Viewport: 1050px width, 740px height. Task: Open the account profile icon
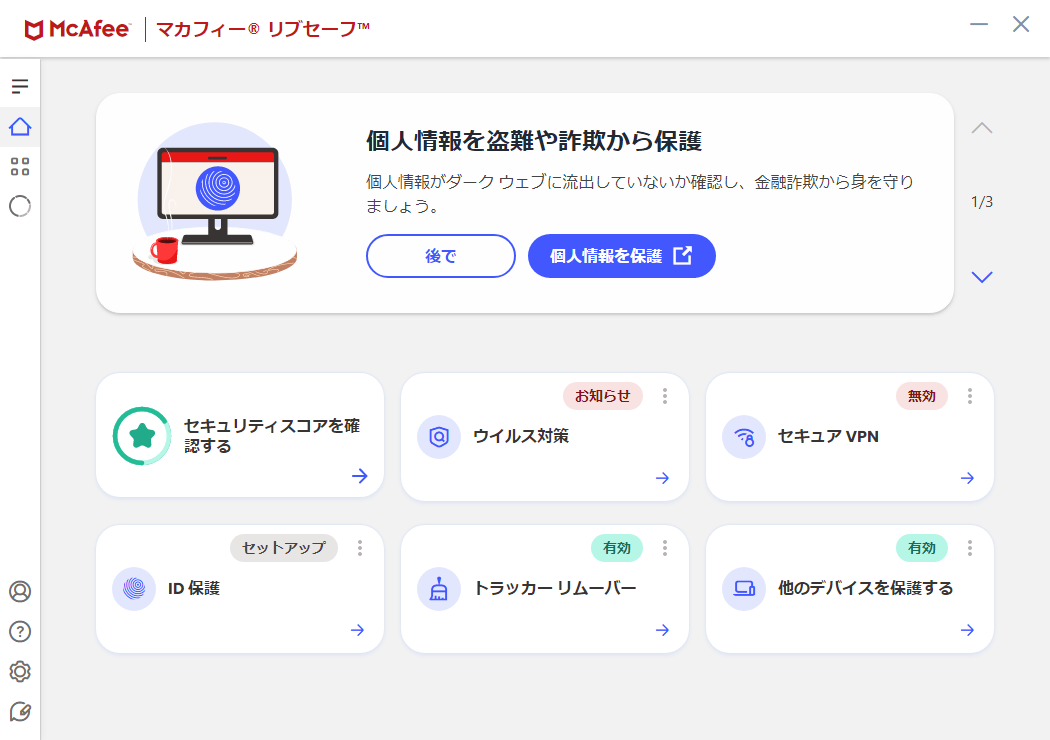click(x=20, y=591)
